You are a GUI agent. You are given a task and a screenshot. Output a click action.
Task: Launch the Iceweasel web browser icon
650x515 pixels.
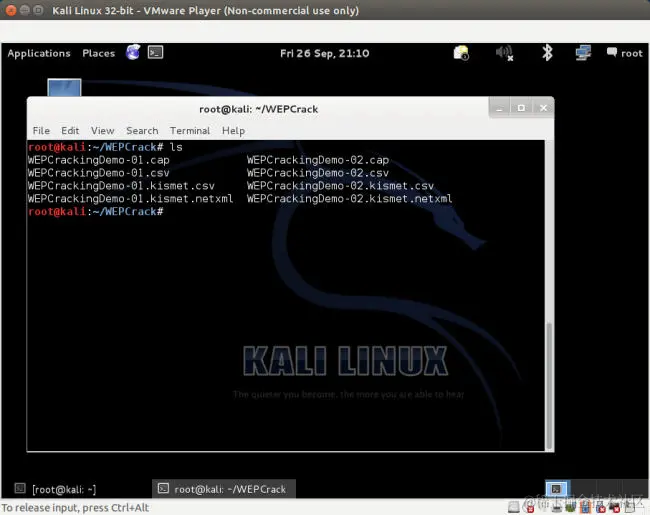tap(133, 52)
